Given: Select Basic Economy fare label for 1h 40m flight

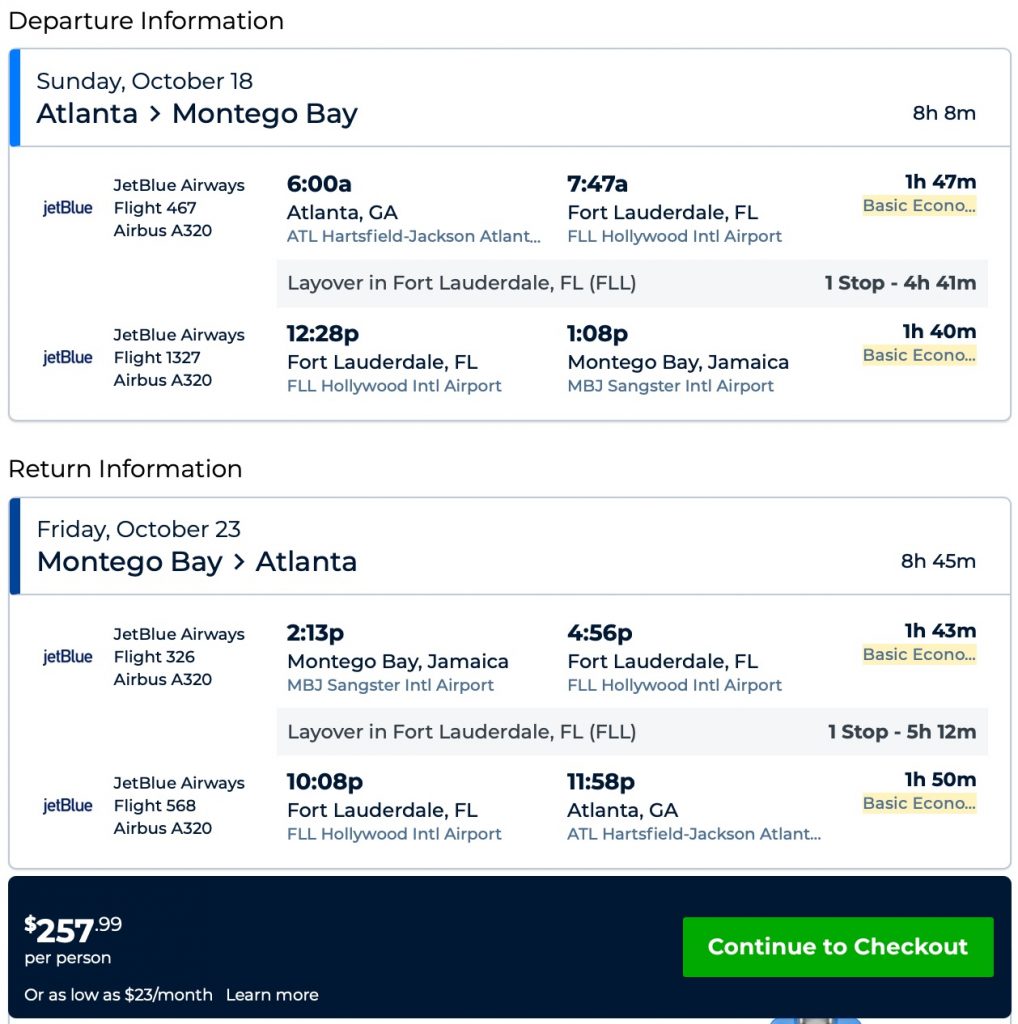Looking at the screenshot, I should [919, 355].
